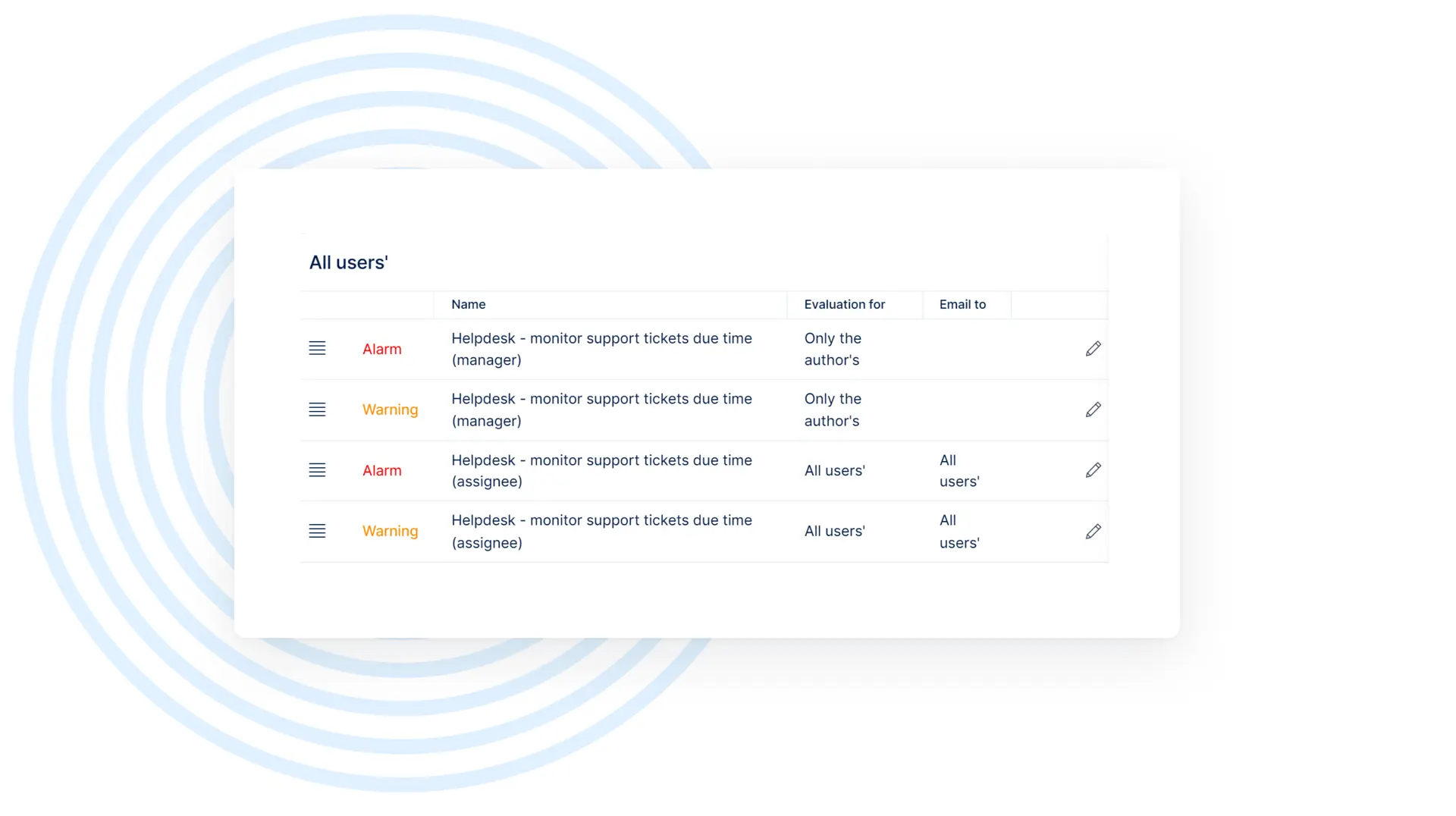
Task: Select the red Alarm label in the assignee row
Action: tap(382, 470)
